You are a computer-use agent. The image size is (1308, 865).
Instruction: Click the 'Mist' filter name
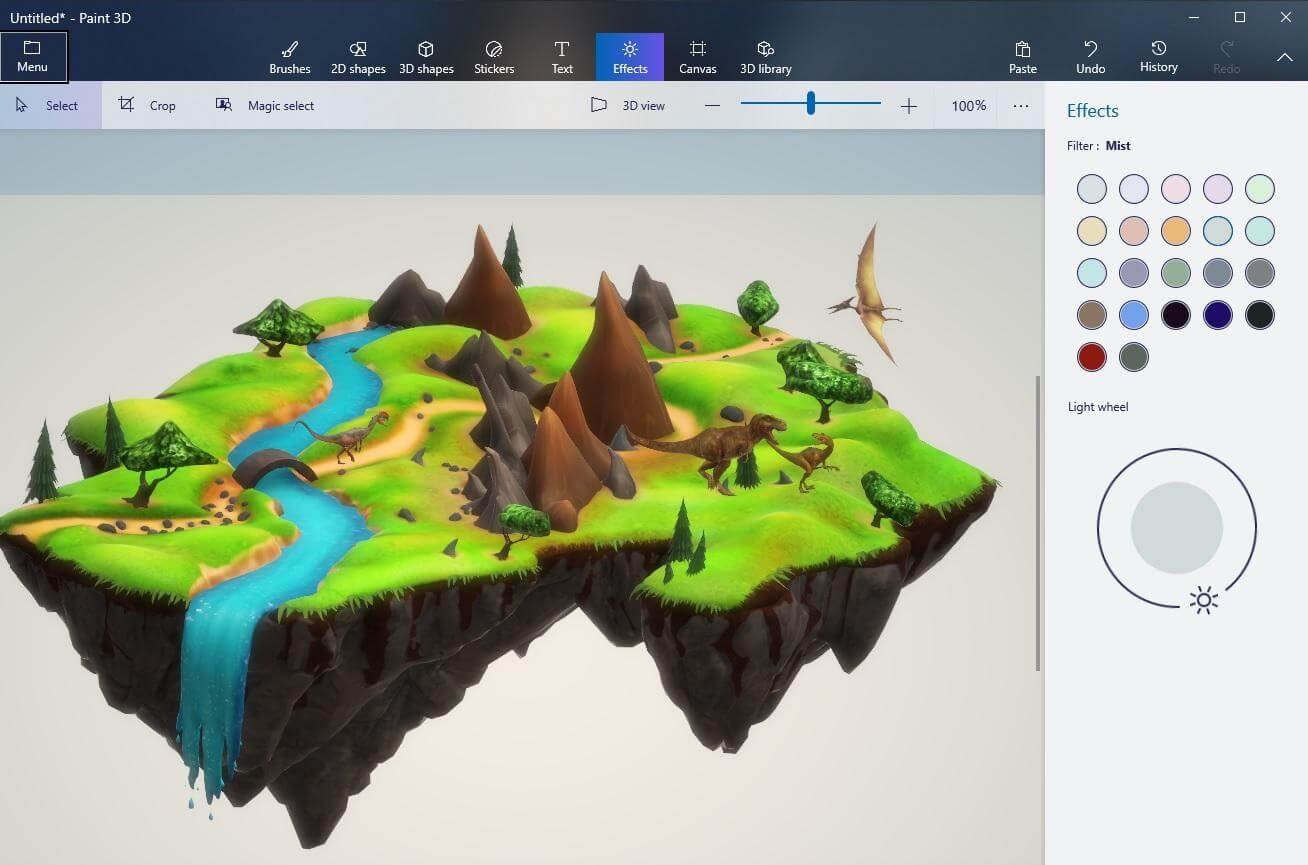click(1118, 146)
